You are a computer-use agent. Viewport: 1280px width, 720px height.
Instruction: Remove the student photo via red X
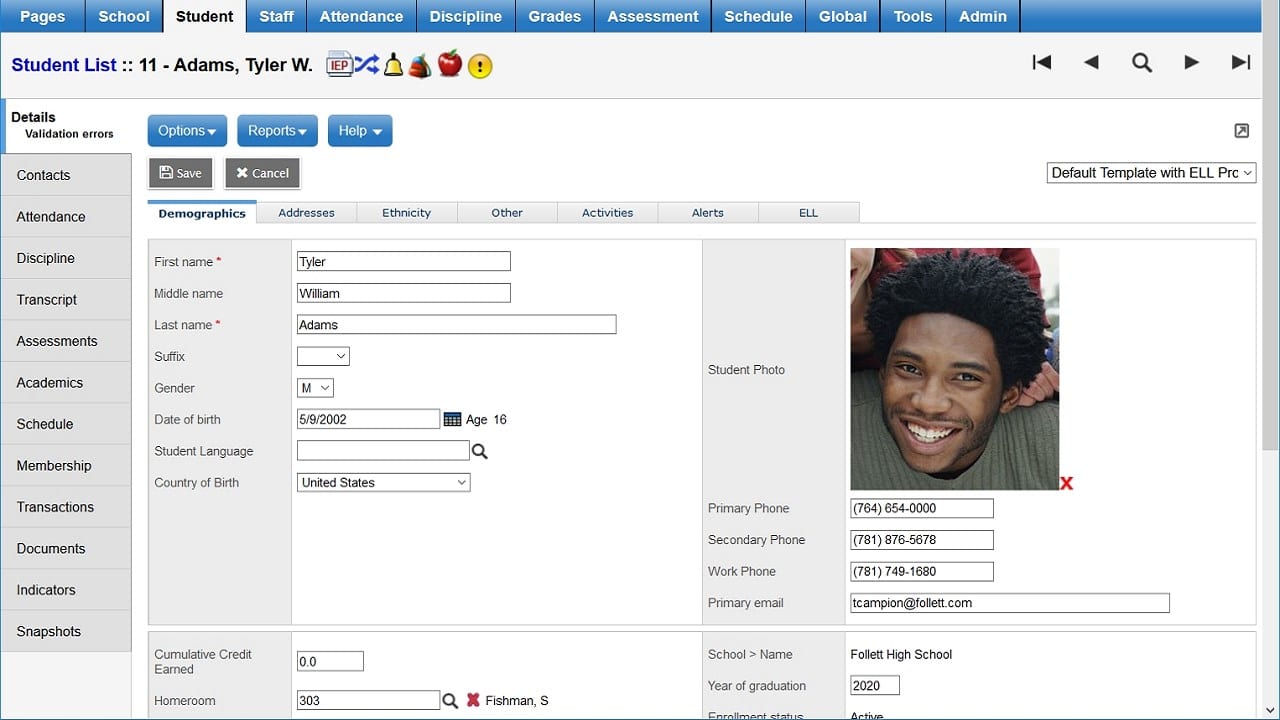click(x=1066, y=483)
